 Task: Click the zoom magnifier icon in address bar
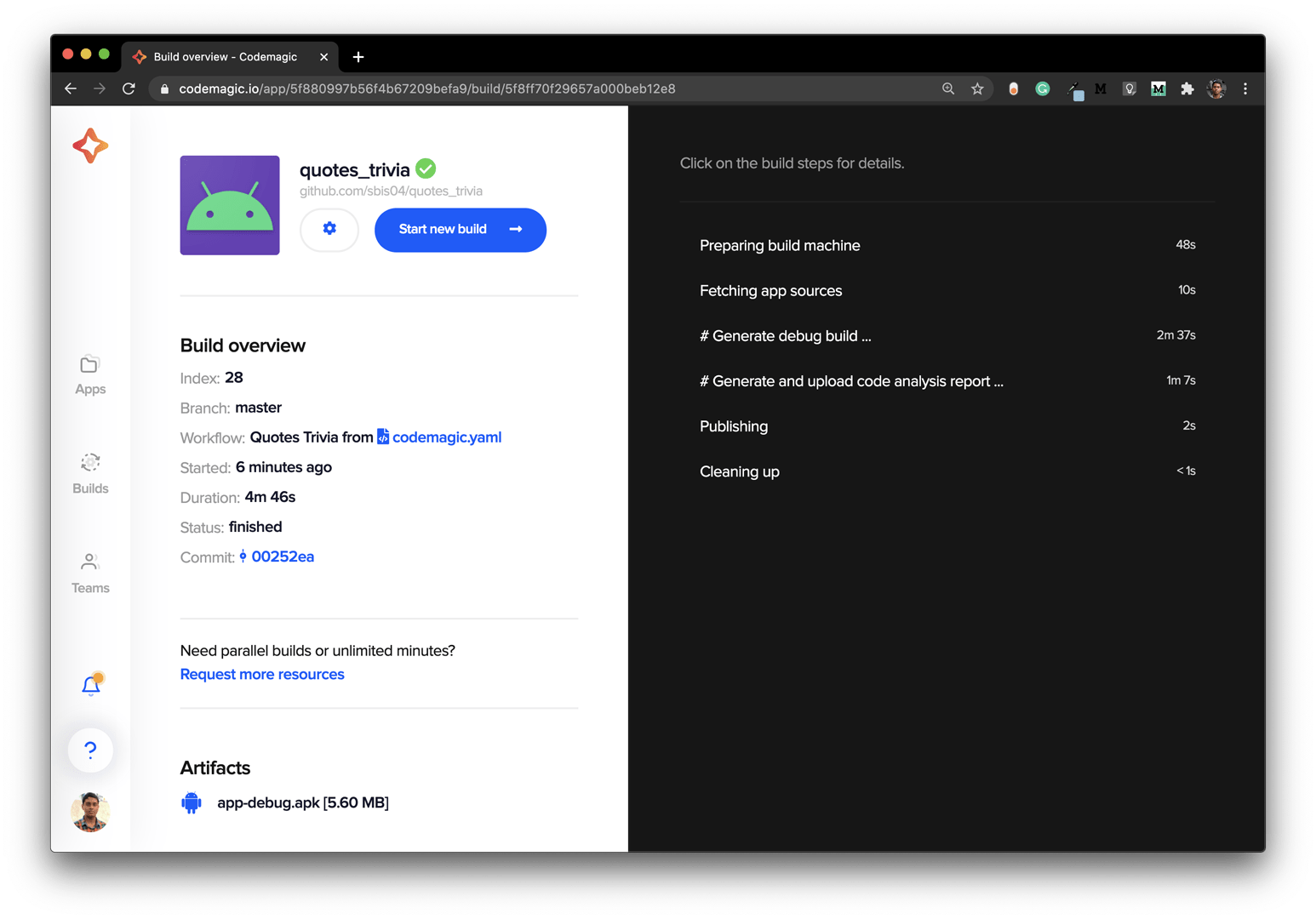click(x=948, y=88)
